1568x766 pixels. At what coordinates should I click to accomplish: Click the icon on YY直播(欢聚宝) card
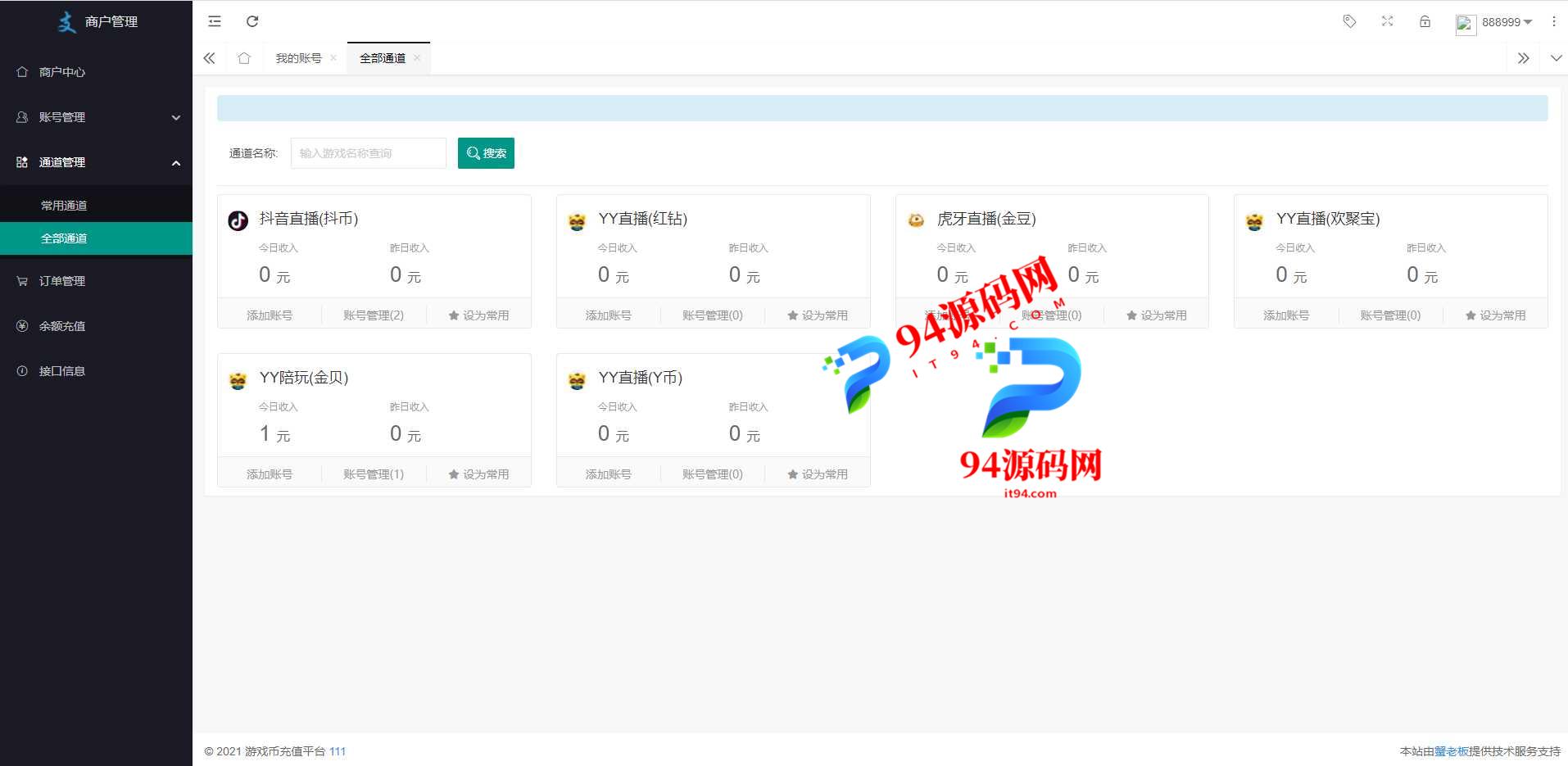click(1254, 221)
